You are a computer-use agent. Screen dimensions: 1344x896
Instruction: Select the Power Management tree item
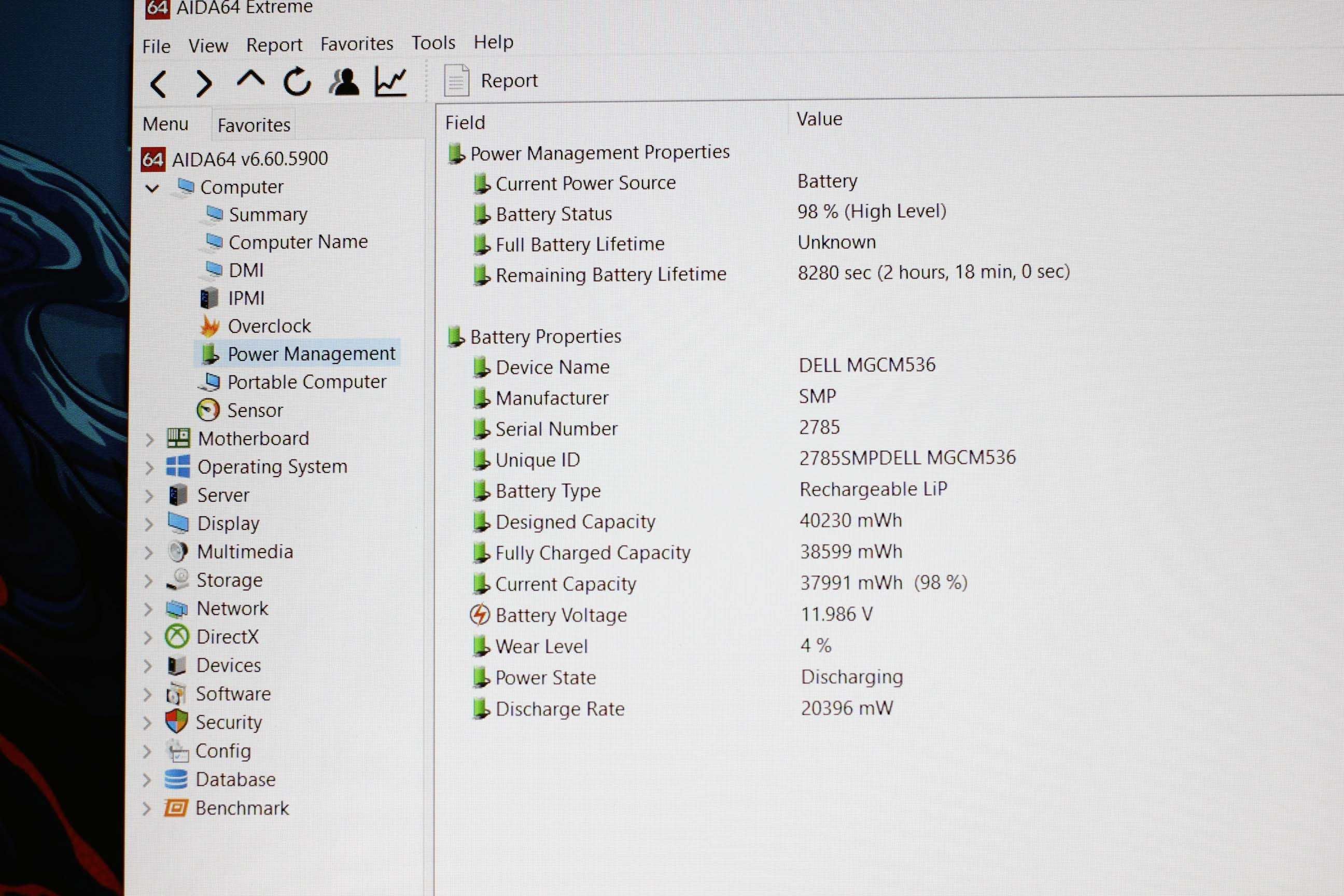click(x=298, y=354)
